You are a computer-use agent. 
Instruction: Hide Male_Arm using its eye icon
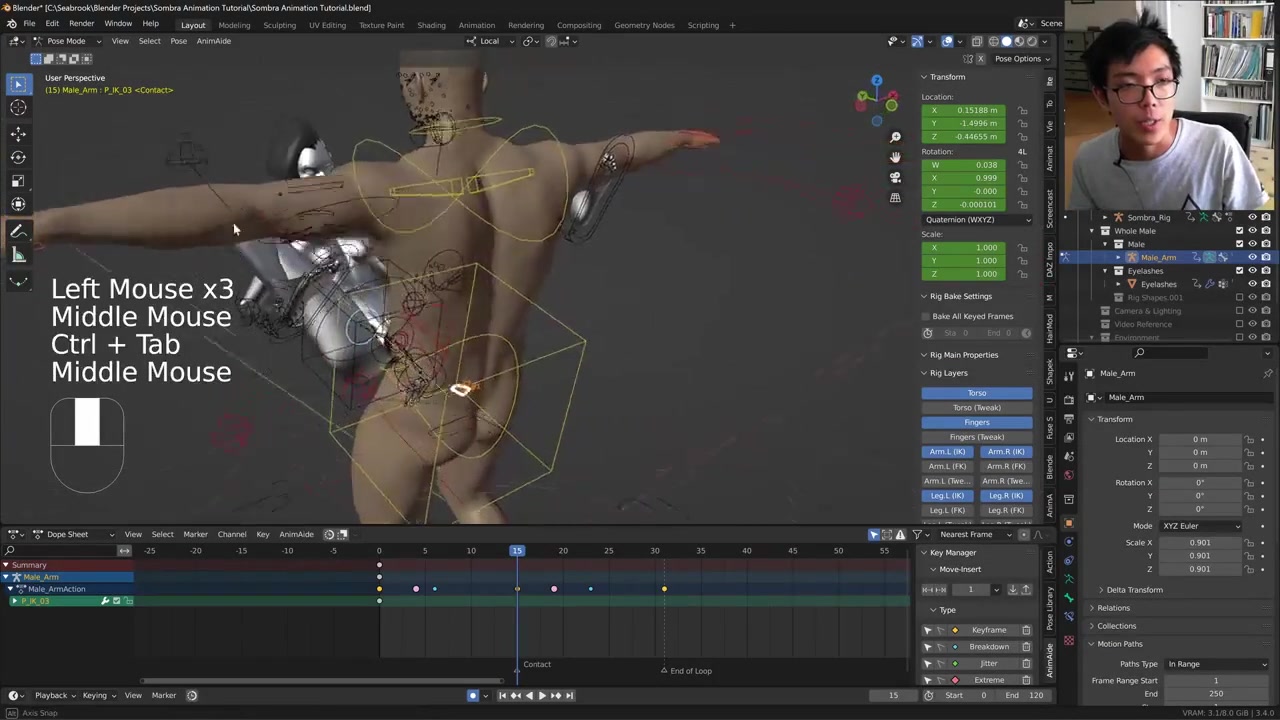(x=1252, y=257)
